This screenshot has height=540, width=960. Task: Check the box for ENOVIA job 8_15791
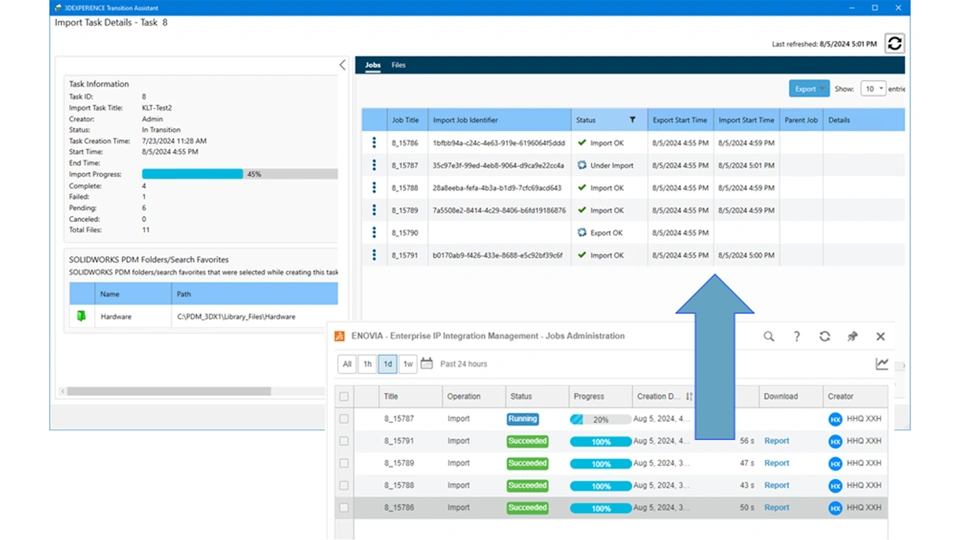[x=344, y=441]
